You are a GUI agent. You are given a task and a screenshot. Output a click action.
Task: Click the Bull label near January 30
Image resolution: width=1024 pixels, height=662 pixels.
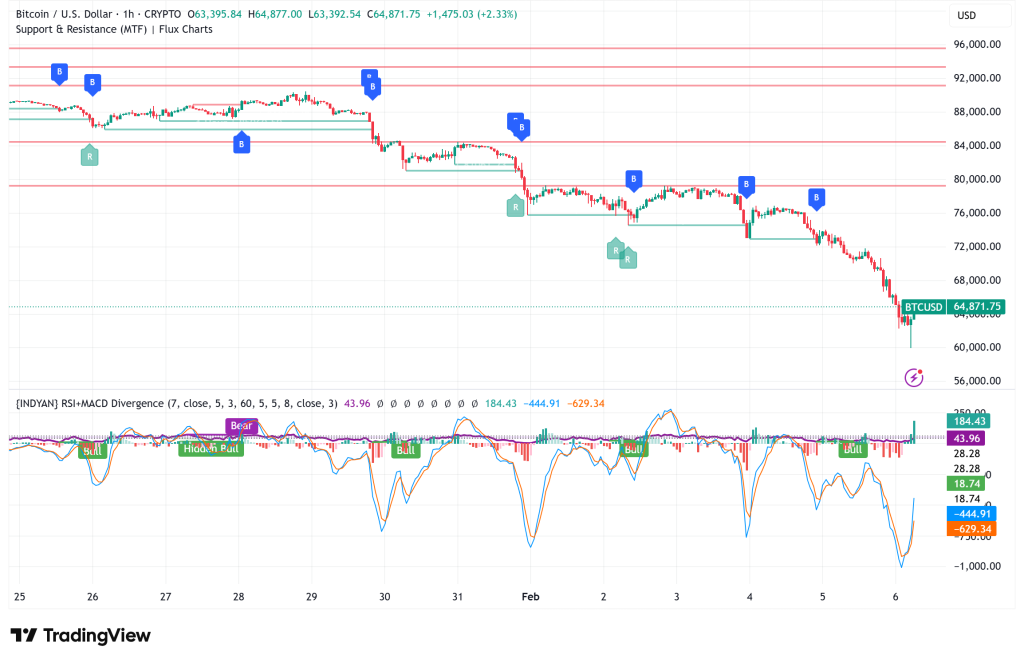click(405, 449)
